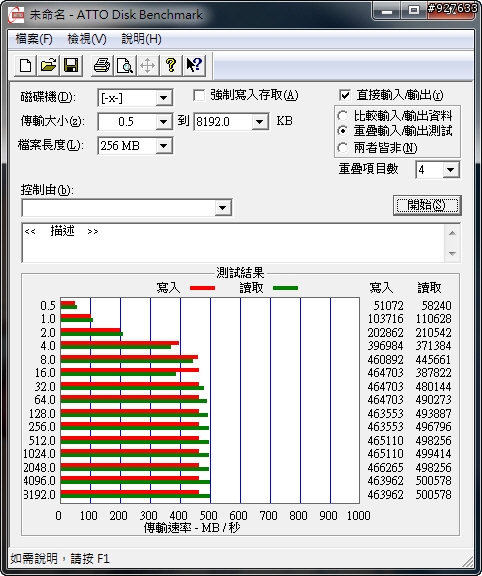Image resolution: width=482 pixels, height=576 pixels.
Task: Print results using the printer icon
Action: pyautogui.click(x=102, y=66)
